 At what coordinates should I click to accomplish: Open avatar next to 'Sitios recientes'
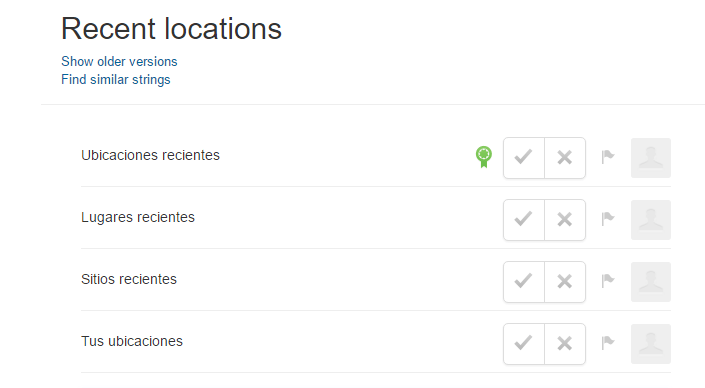point(651,282)
